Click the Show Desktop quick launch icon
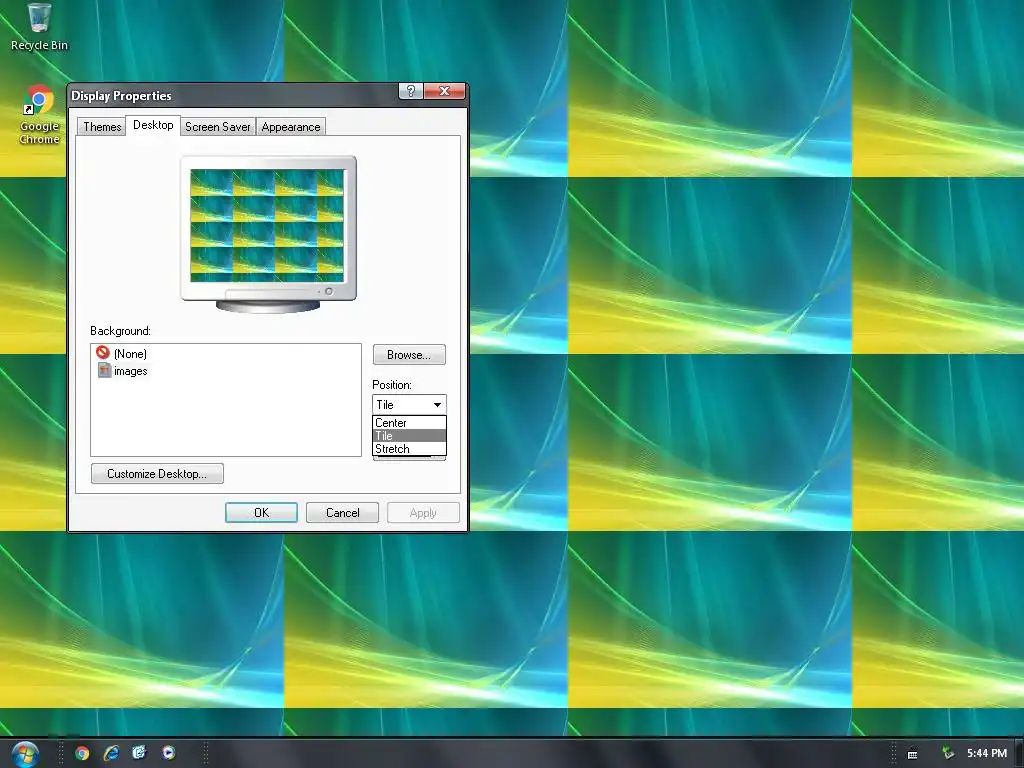The height and width of the screenshot is (768, 1024). [139, 753]
